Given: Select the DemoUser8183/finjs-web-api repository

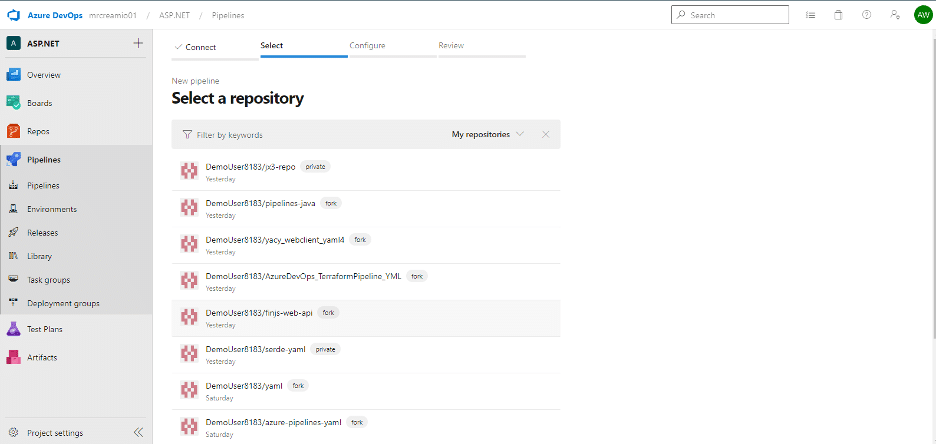Looking at the screenshot, I should pyautogui.click(x=366, y=318).
